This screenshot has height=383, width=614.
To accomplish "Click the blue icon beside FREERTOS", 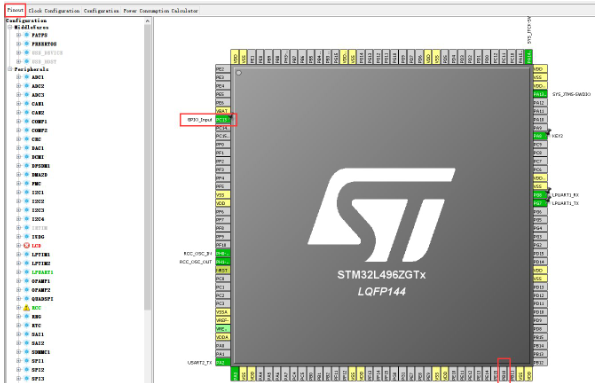I will coord(27,44).
